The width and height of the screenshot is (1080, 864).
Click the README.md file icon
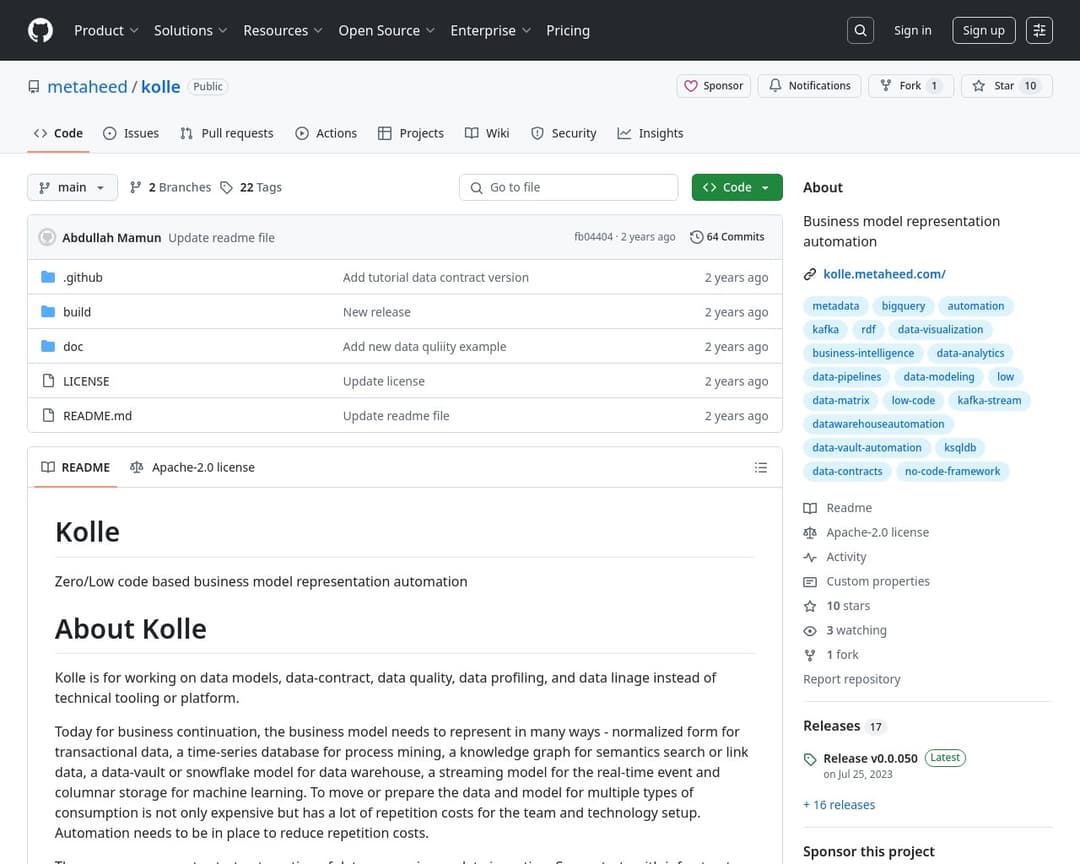48,415
